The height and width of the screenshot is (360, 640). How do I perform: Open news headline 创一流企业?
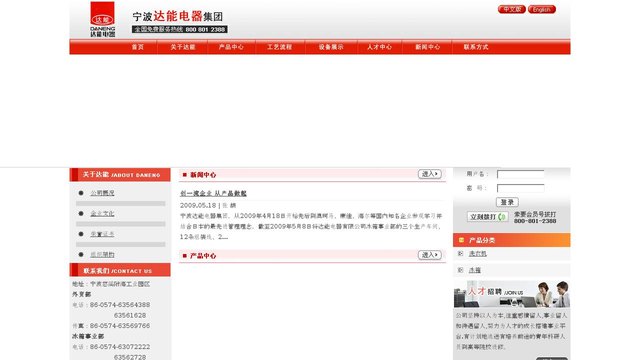pyautogui.click(x=213, y=193)
